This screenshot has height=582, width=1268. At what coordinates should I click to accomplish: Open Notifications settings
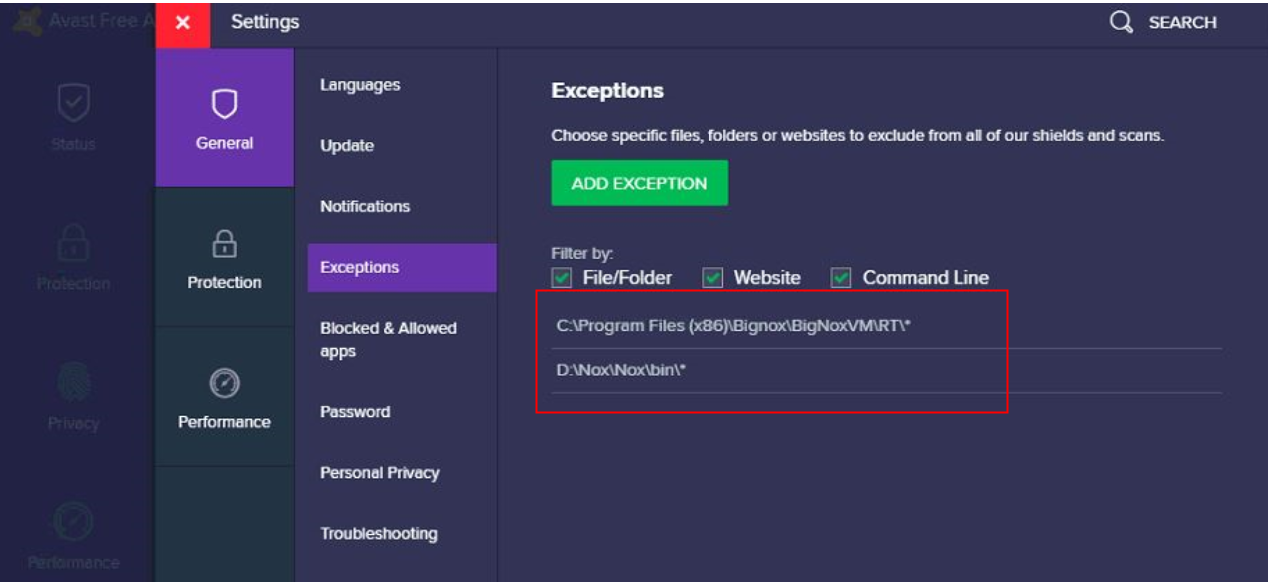[365, 206]
